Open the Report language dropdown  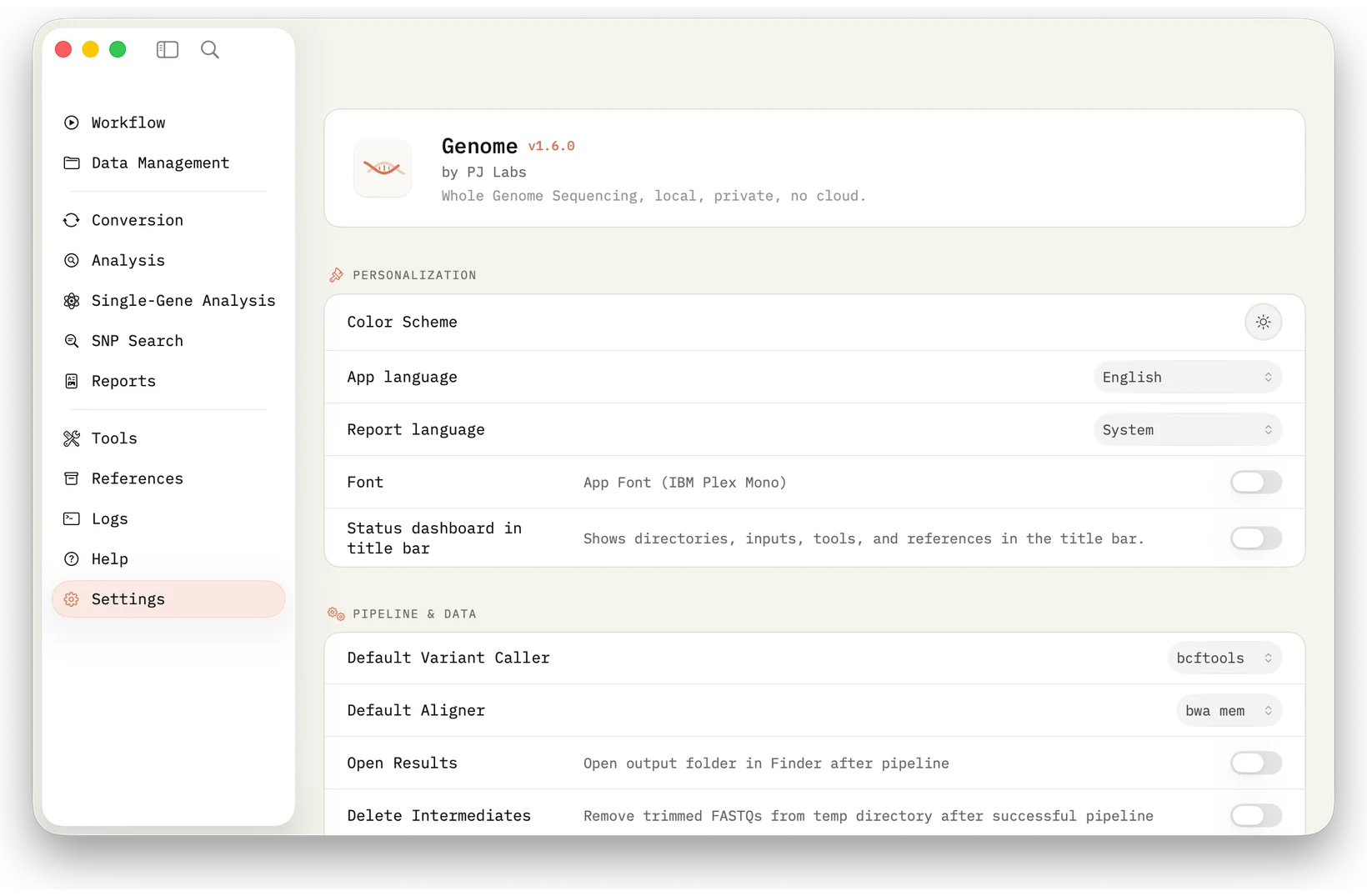[x=1187, y=430]
